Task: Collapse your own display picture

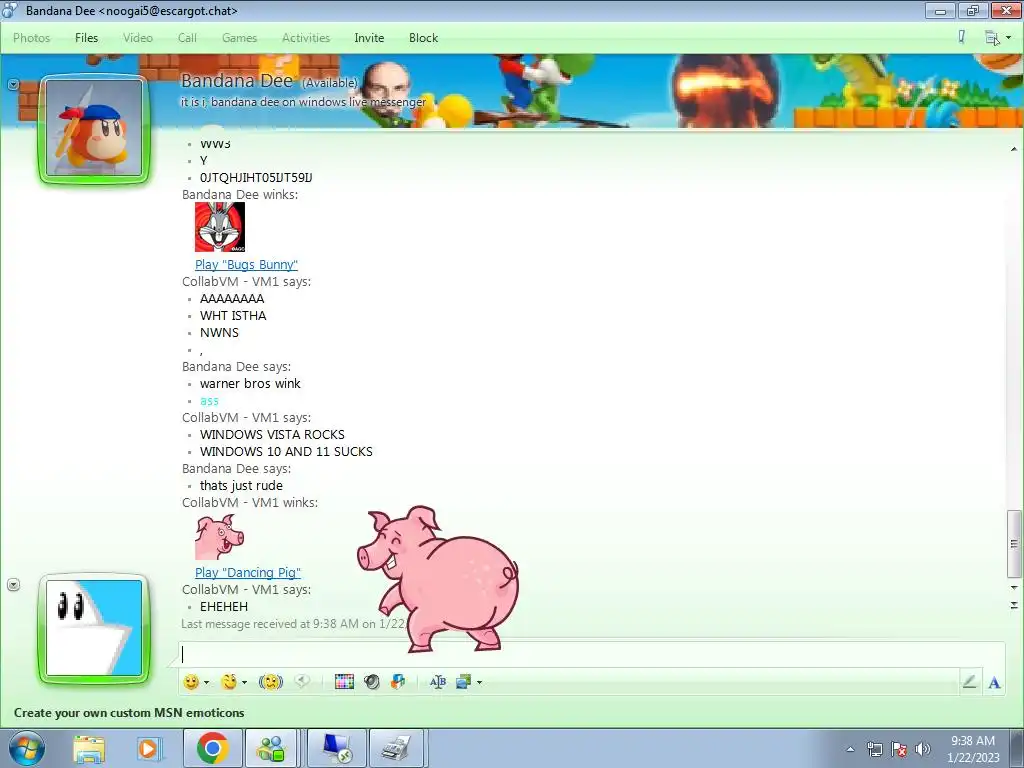Action: pos(13,584)
